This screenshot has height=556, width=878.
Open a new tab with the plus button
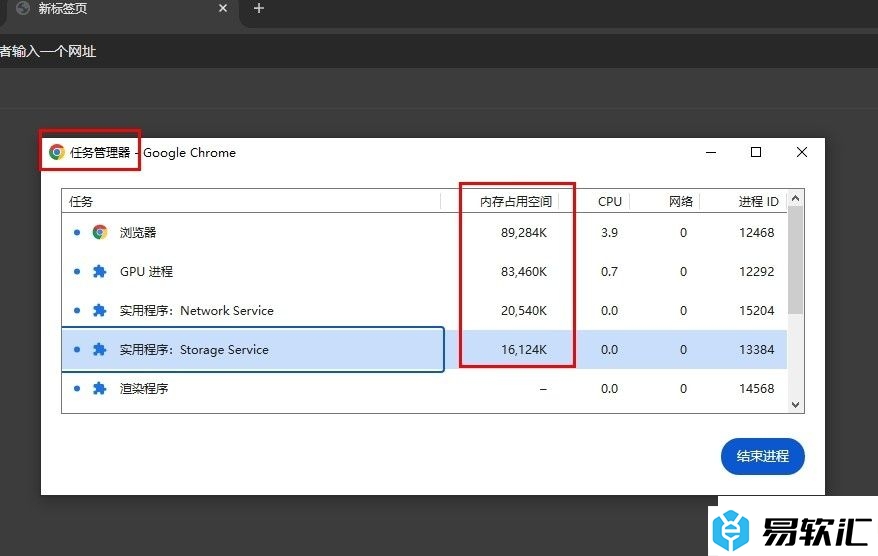(x=259, y=8)
